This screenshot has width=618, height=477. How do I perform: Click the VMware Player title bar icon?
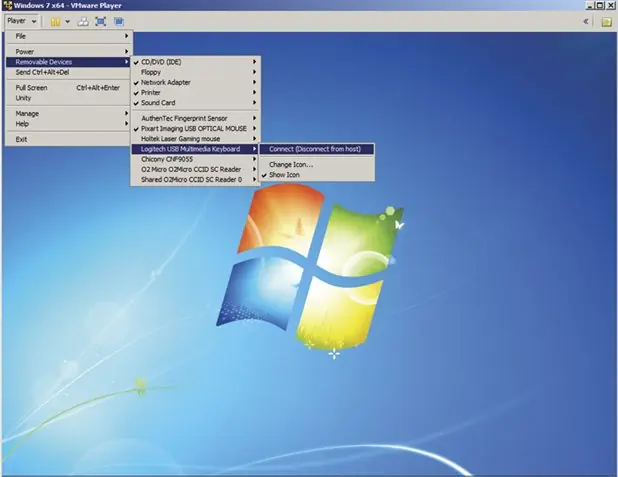(x=7, y=6)
